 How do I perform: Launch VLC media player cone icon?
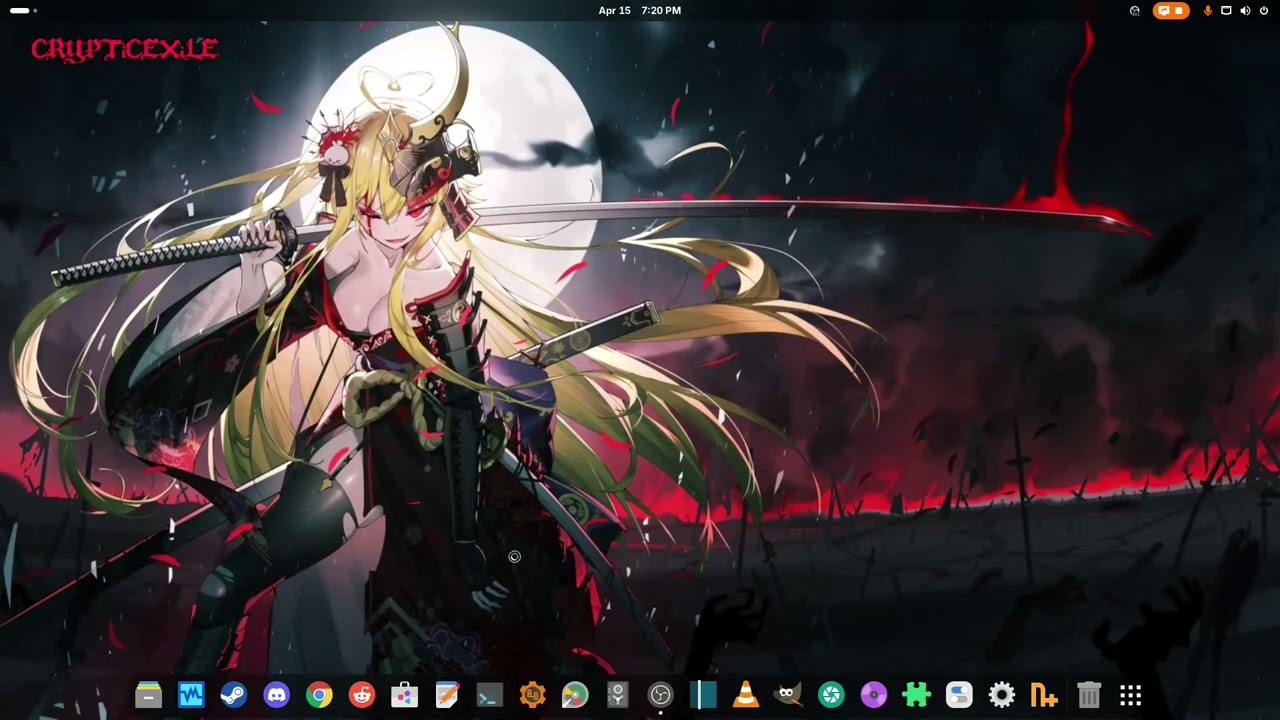point(746,695)
